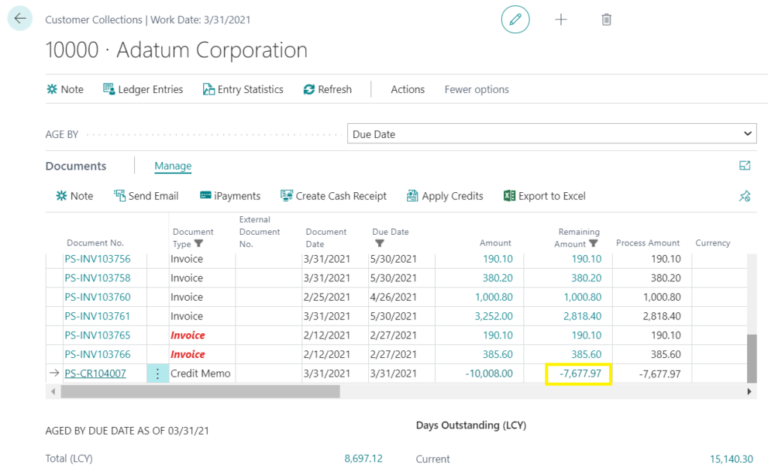Screen dimensions: 768x475
Task: Expand Documents part with pop-out icon
Action: point(744,166)
